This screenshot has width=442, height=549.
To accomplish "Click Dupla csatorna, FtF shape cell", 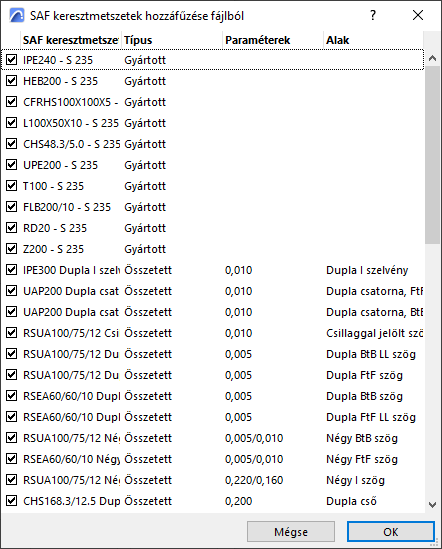I will click(374, 291).
